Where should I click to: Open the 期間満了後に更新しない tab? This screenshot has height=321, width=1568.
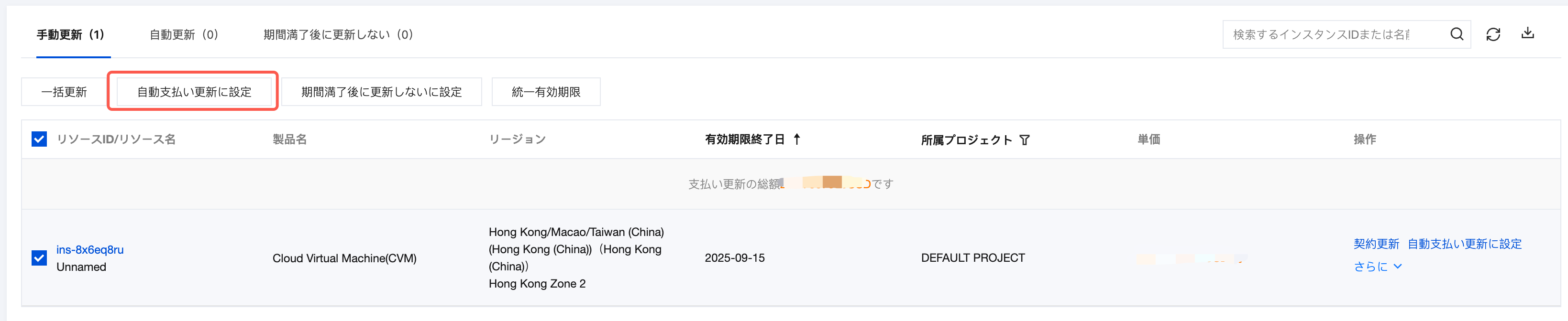point(338,35)
